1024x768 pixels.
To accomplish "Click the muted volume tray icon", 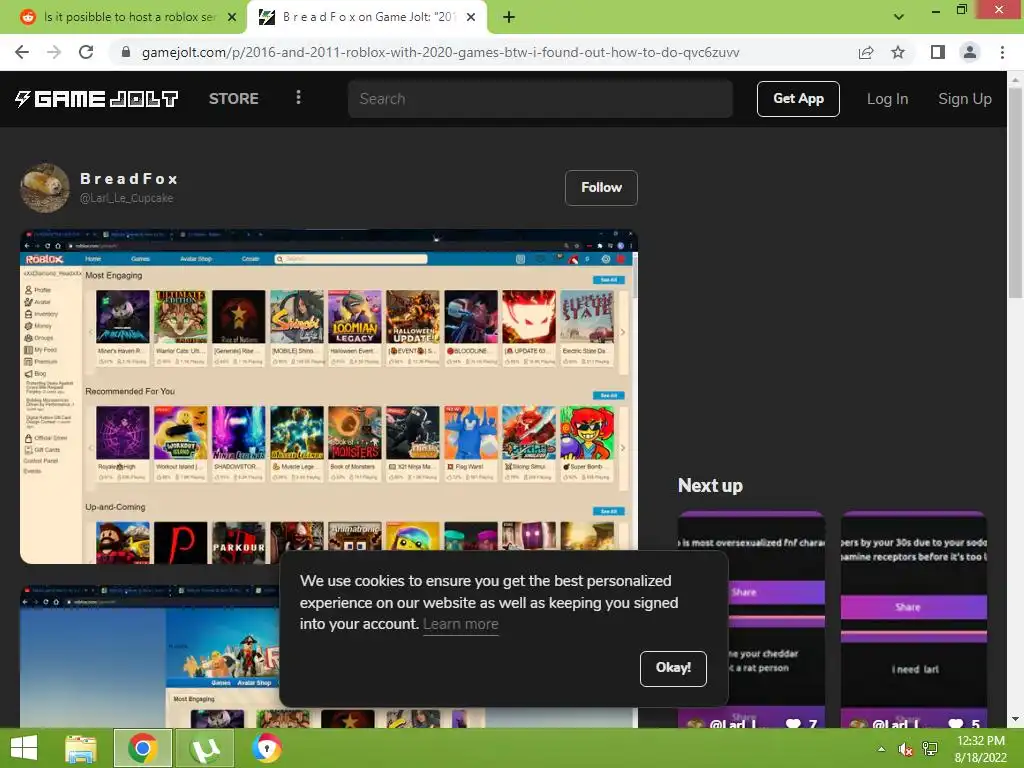I will [x=905, y=749].
